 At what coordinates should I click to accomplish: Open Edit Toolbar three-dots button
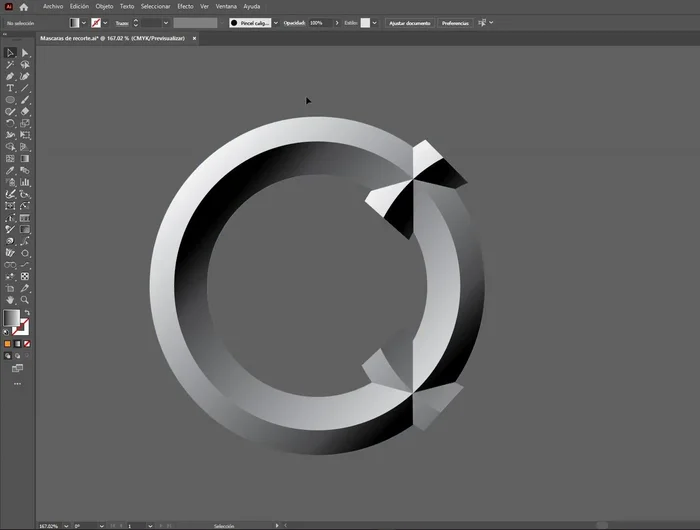click(17, 384)
